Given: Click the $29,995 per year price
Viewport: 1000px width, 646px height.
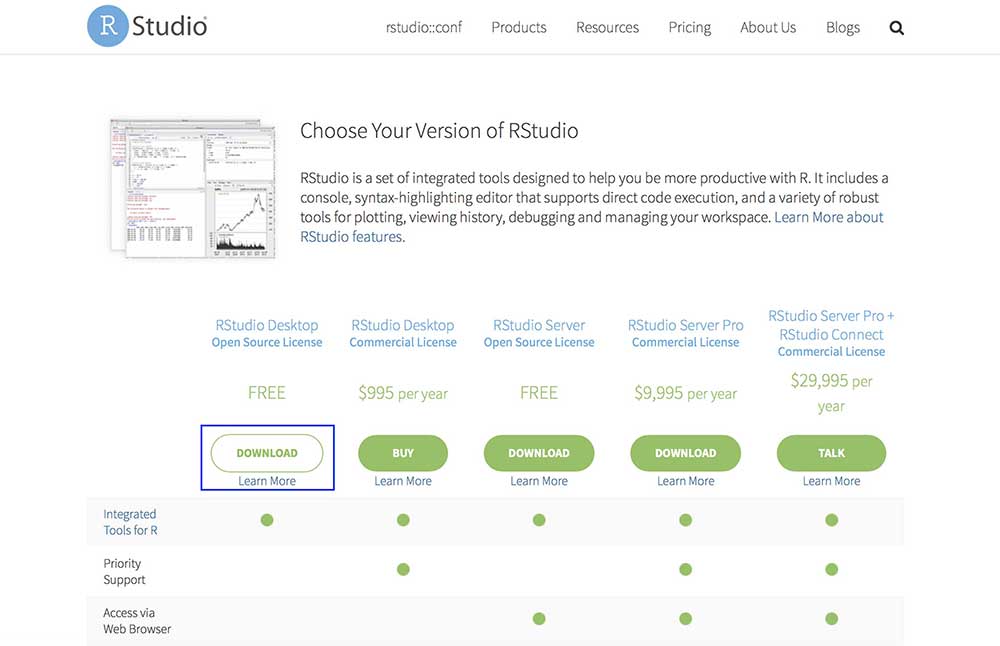Looking at the screenshot, I should (831, 393).
